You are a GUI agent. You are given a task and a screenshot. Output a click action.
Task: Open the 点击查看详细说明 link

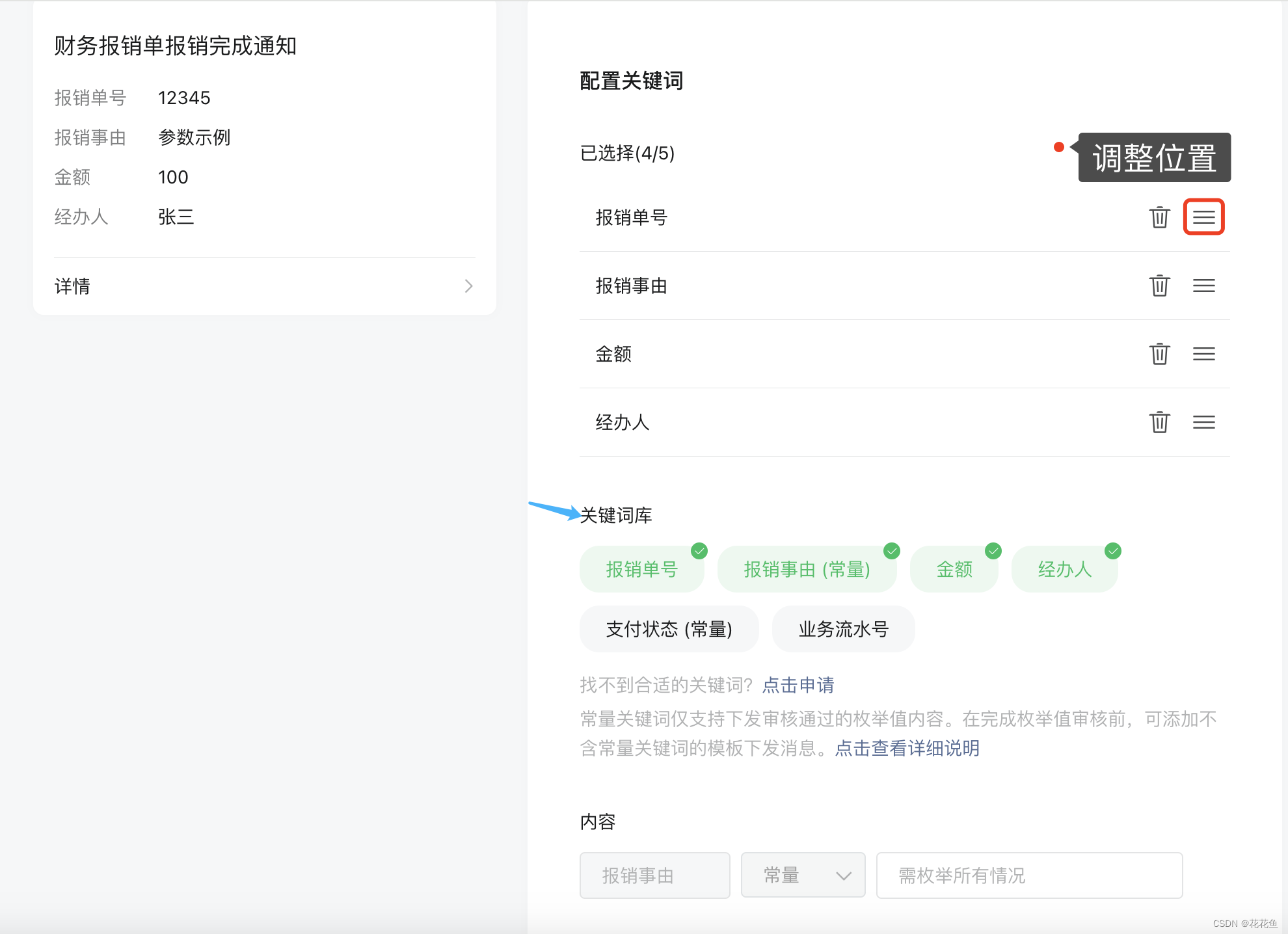point(907,748)
